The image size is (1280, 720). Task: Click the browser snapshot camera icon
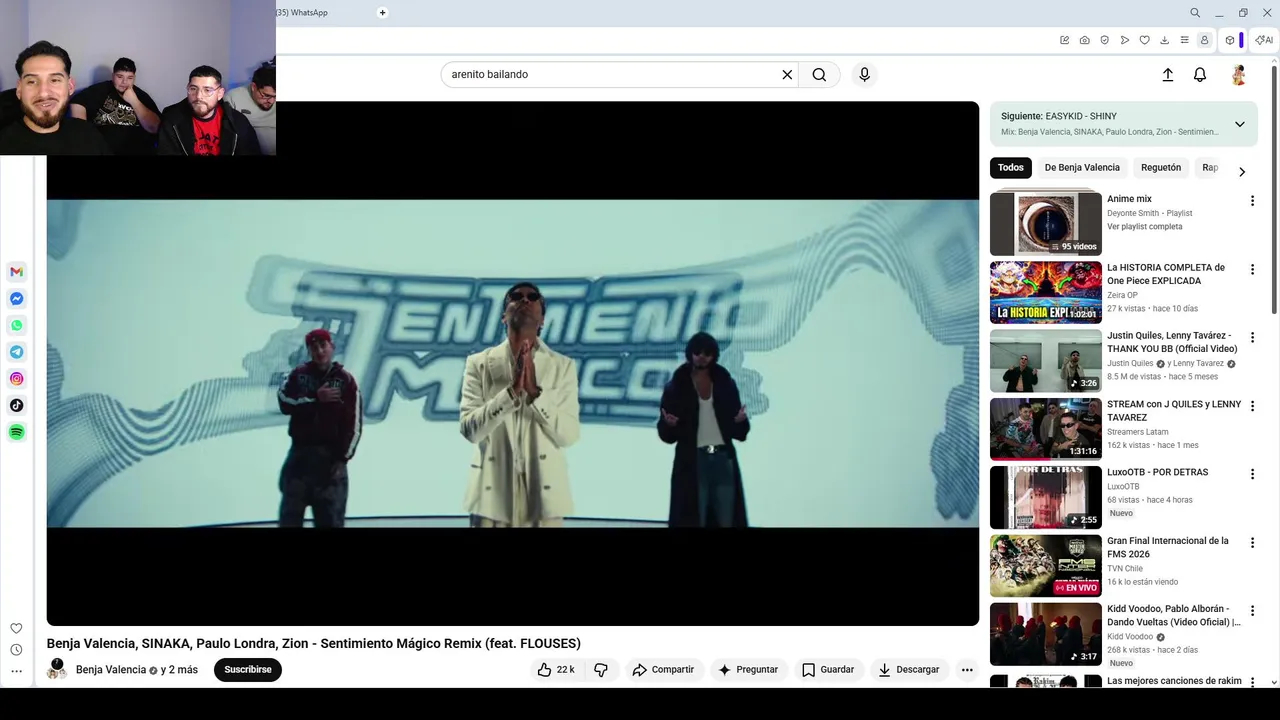pyautogui.click(x=1084, y=40)
